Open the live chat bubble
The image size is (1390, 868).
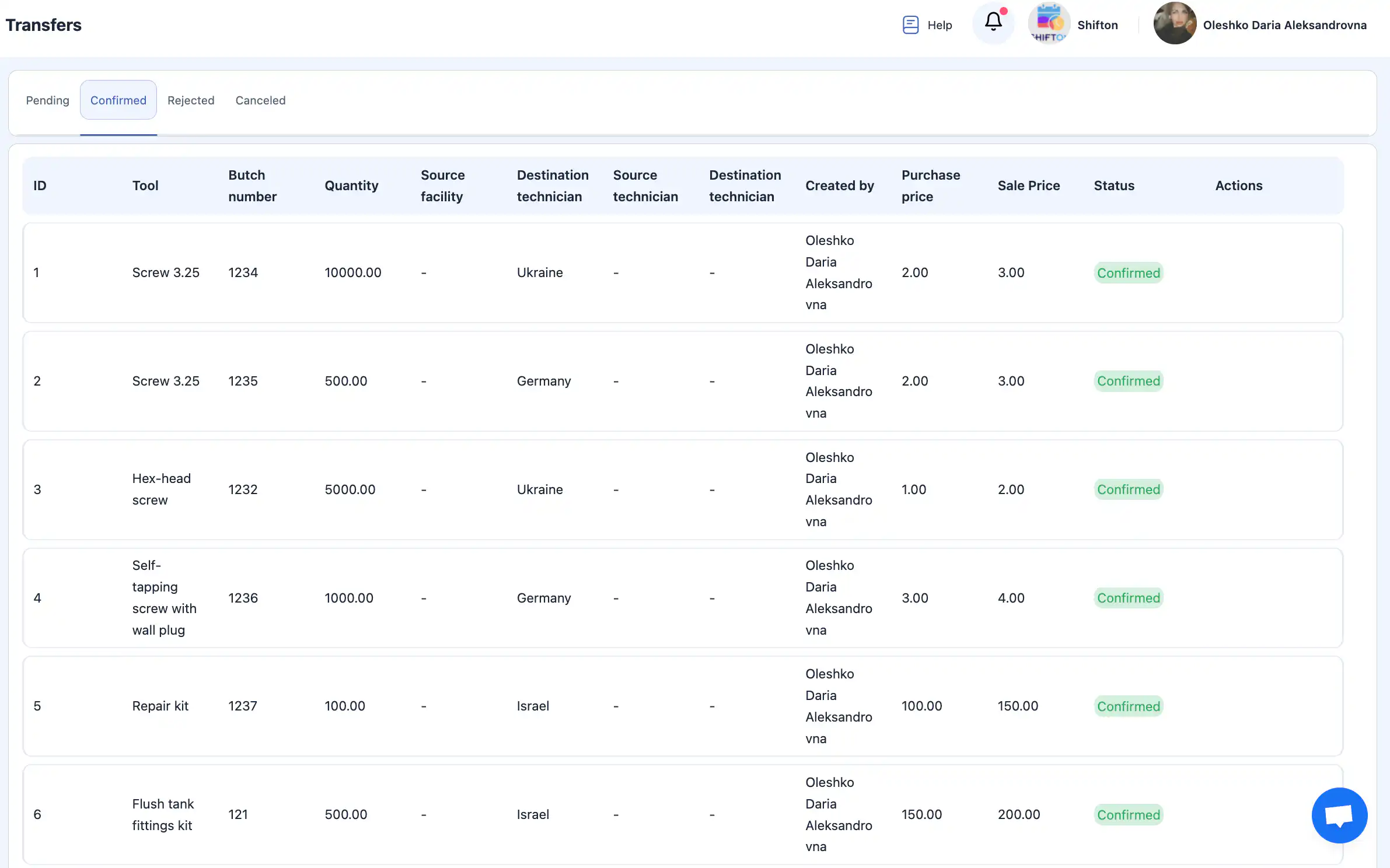pyautogui.click(x=1339, y=814)
